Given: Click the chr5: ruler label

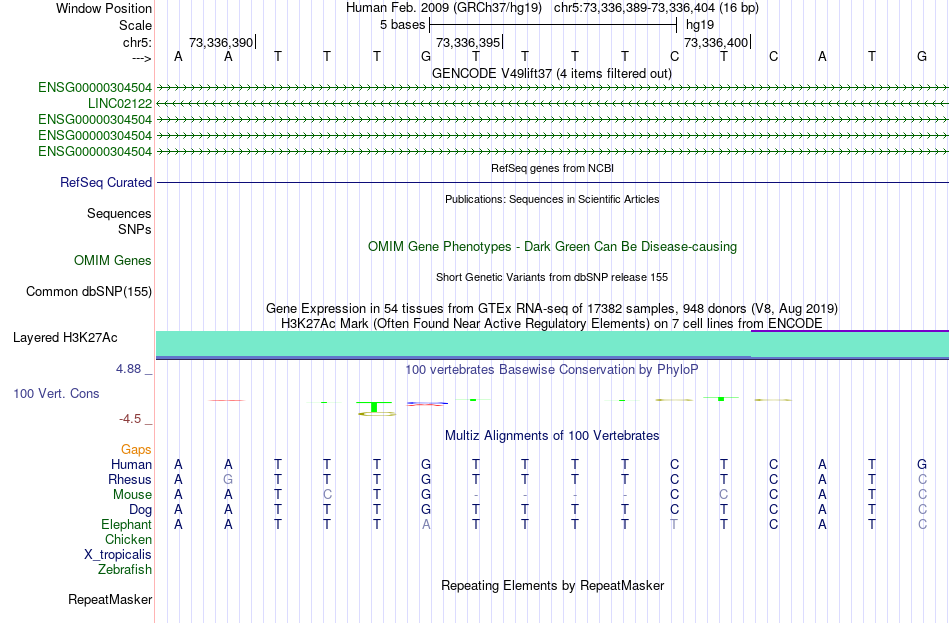Looking at the screenshot, I should (x=137, y=42).
